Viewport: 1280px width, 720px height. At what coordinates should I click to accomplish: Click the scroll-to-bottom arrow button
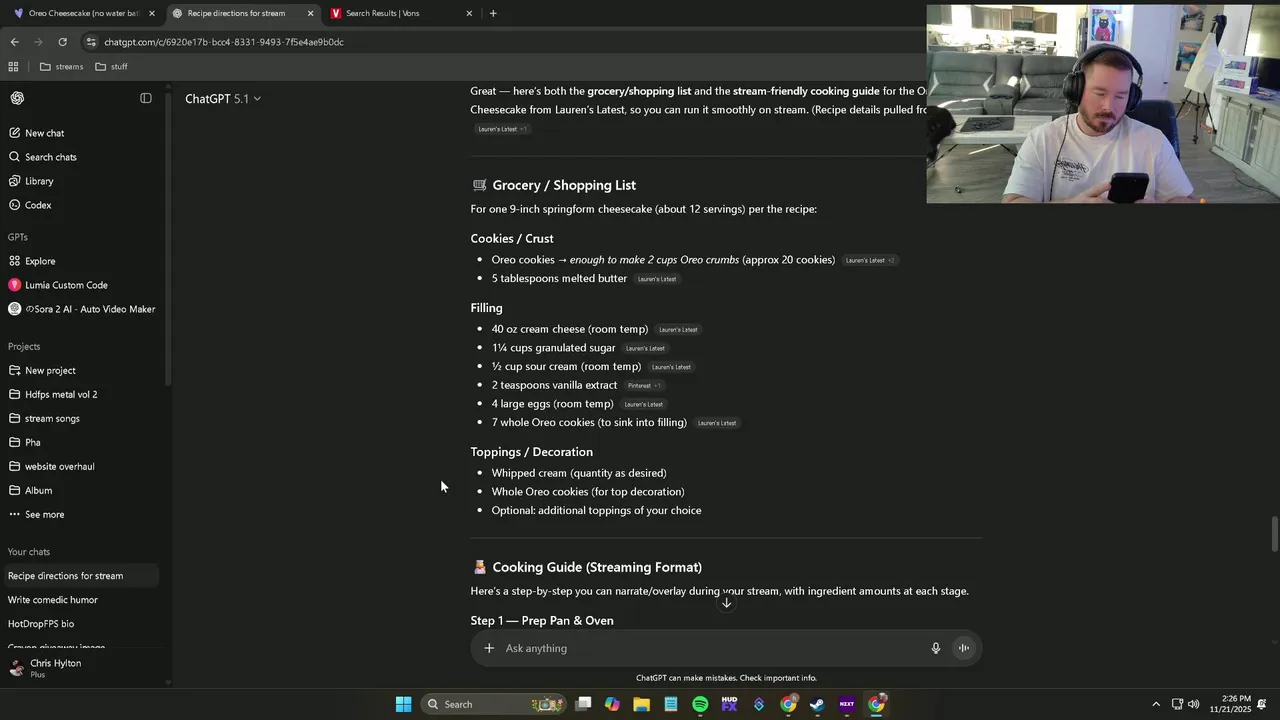pyautogui.click(x=727, y=602)
